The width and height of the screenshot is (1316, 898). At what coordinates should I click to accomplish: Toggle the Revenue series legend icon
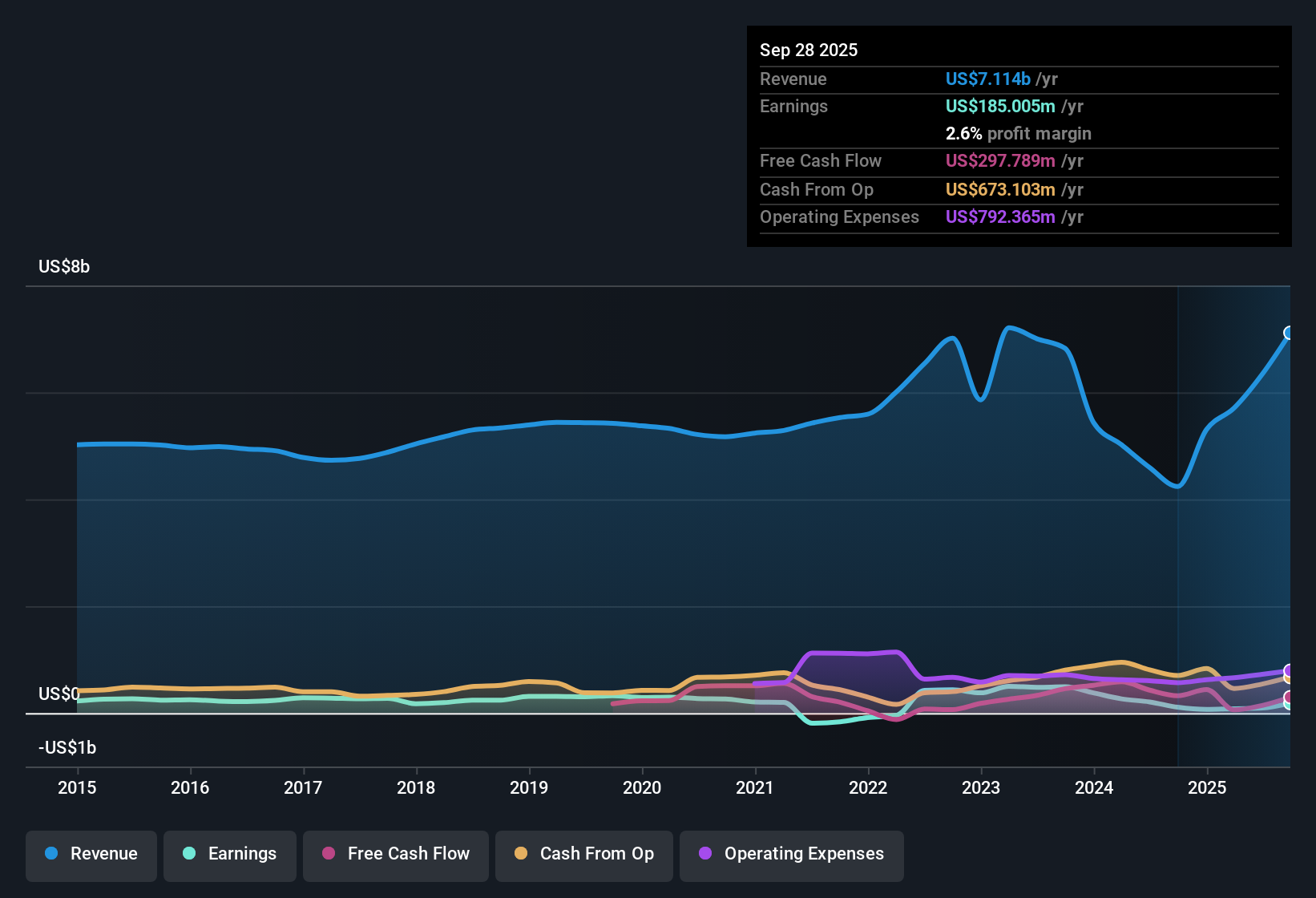(x=50, y=854)
